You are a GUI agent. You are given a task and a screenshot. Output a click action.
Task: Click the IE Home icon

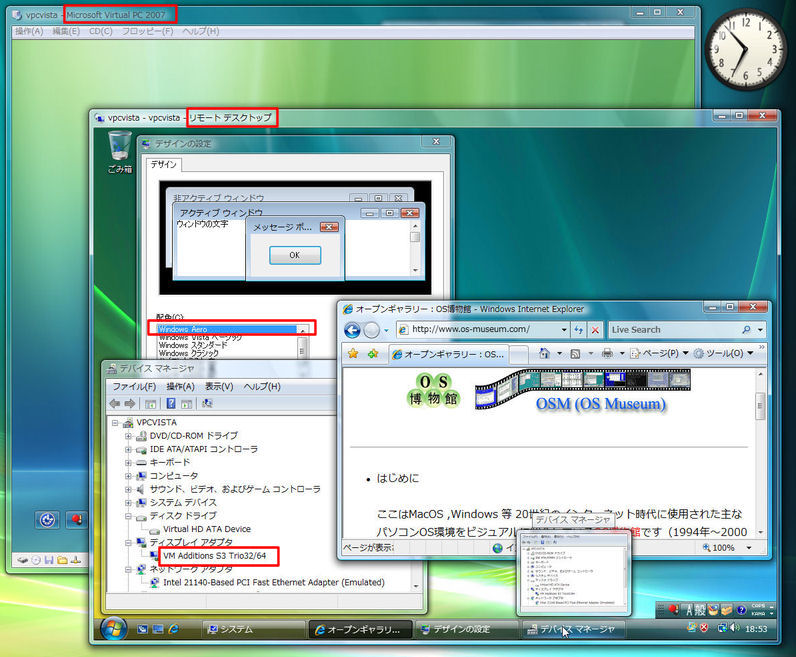point(544,353)
